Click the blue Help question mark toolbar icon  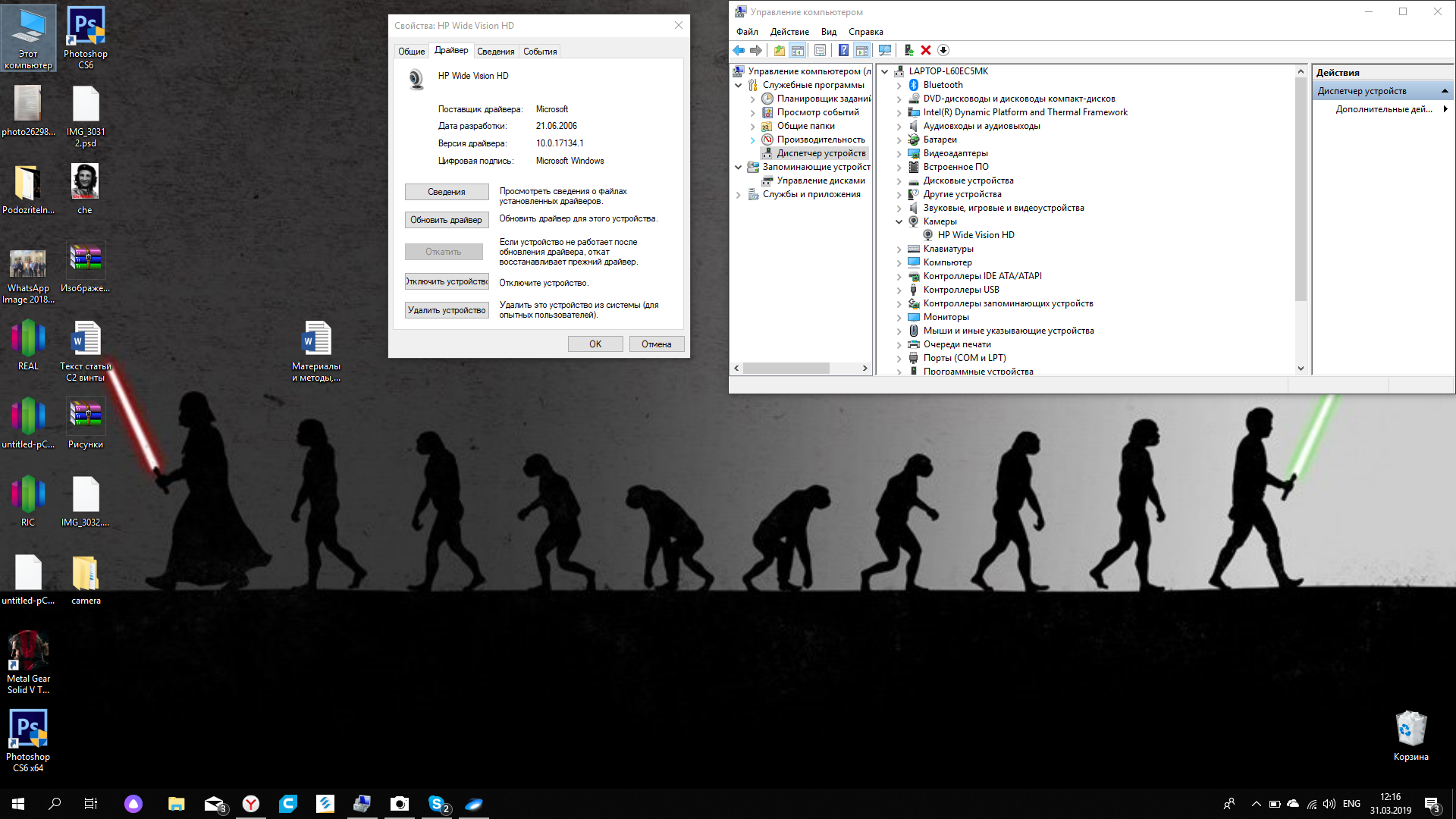pos(843,50)
